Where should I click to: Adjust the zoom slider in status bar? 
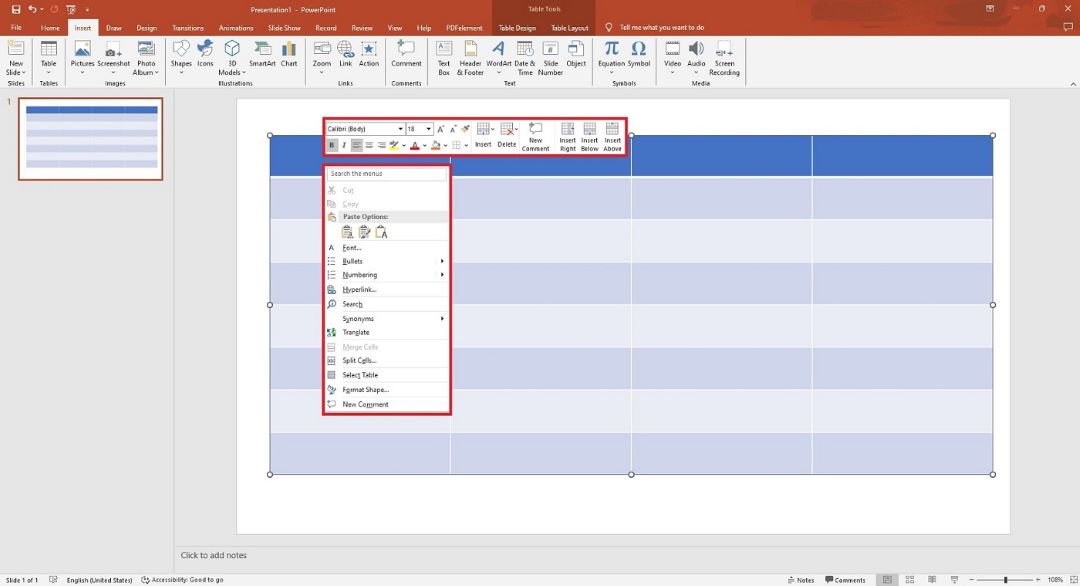coord(1005,580)
